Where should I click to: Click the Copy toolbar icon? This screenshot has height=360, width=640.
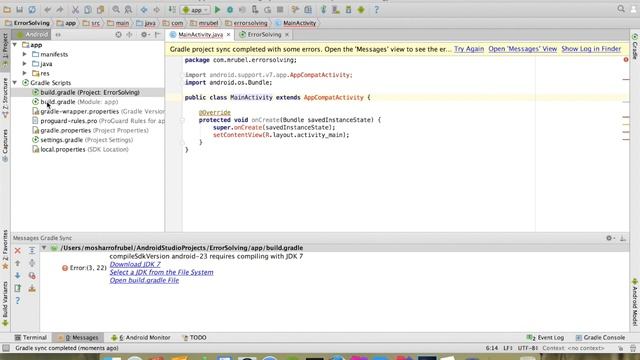point(88,9)
